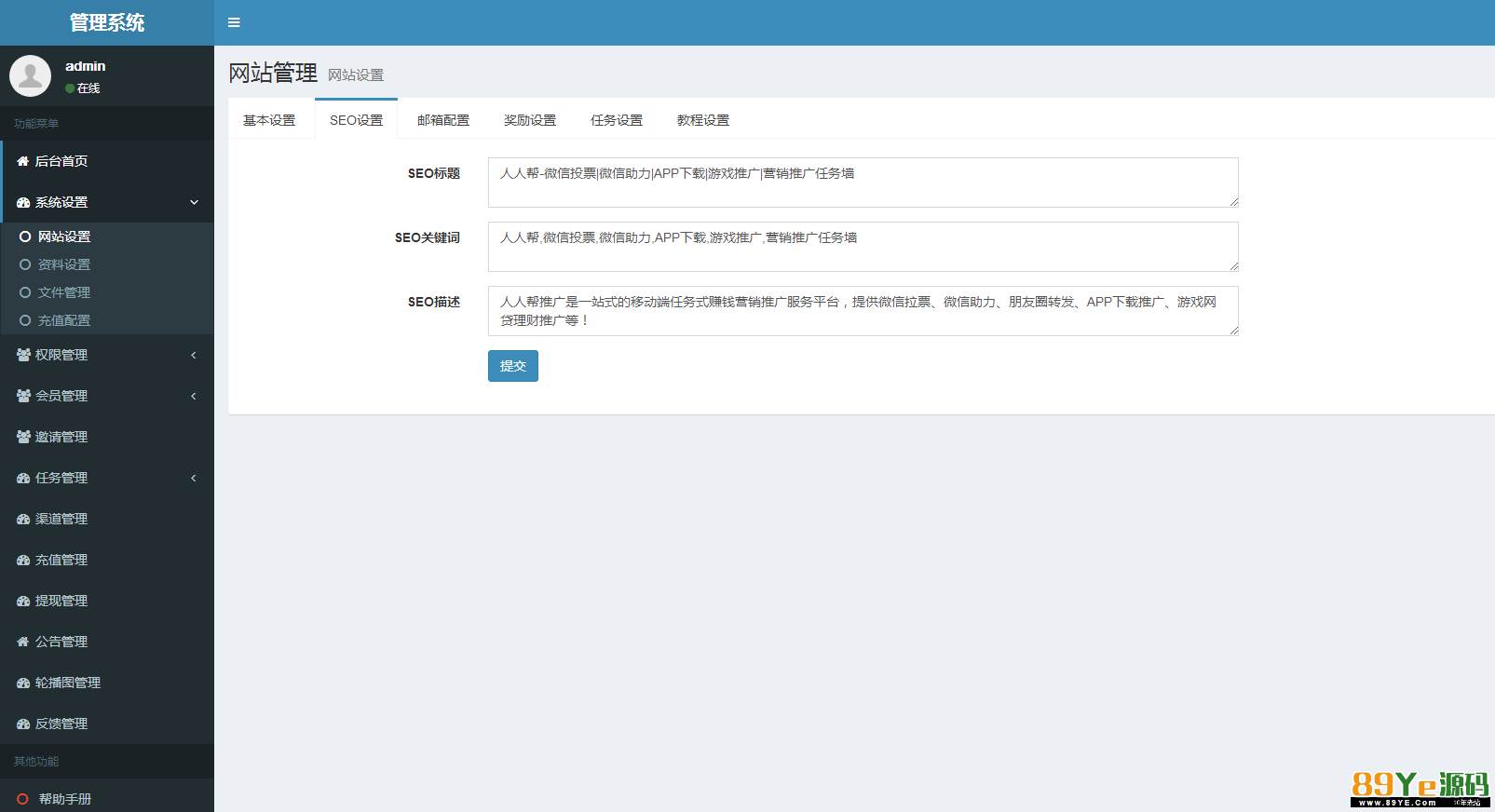Click the dashboard icon beside 提现管理
Screen dimensions: 1495x812
(23, 601)
